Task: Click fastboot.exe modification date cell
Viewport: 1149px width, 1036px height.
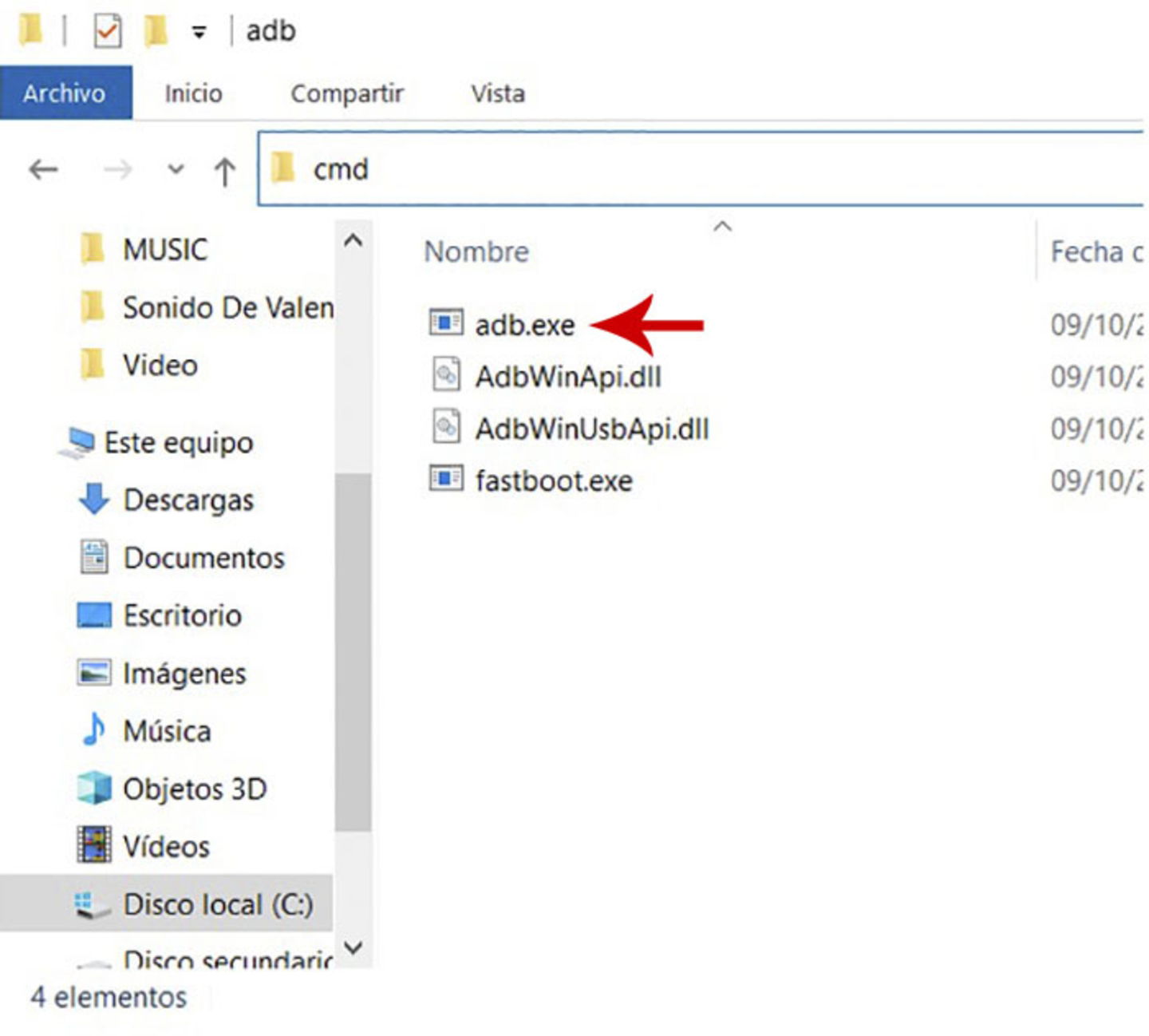Action: (x=1096, y=480)
